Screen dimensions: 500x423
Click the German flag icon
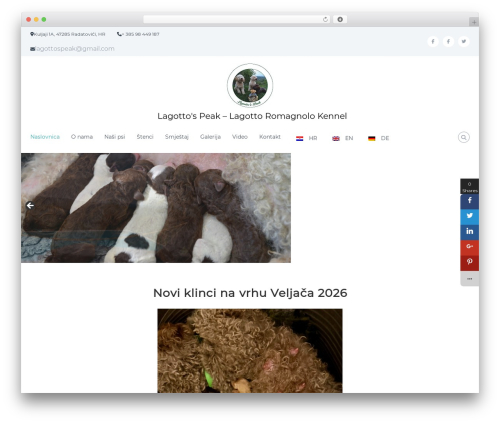[x=372, y=138]
